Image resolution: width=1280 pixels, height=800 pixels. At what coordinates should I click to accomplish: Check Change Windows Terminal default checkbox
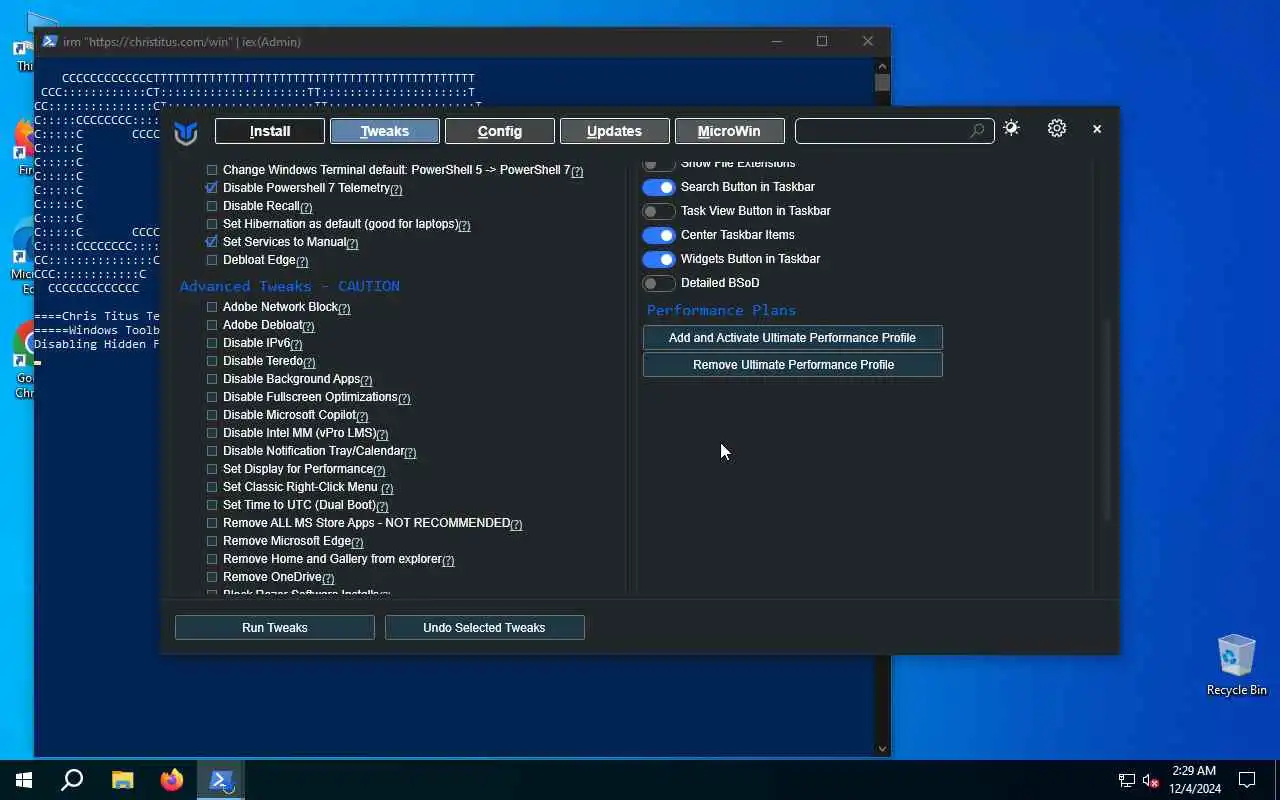coord(212,170)
